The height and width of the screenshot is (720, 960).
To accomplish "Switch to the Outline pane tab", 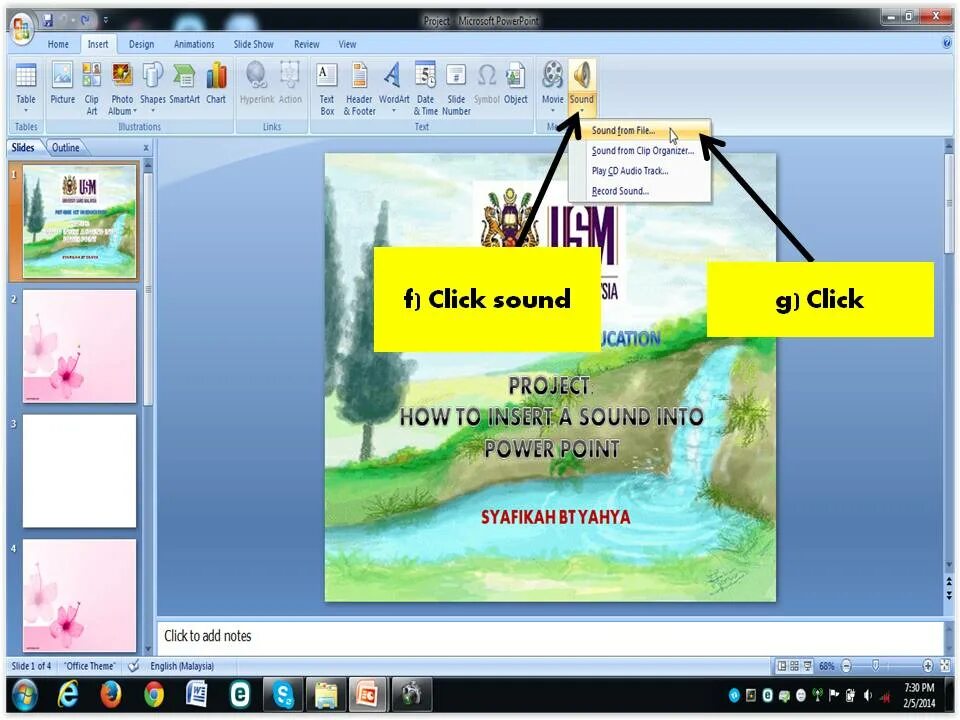I will coord(66,148).
